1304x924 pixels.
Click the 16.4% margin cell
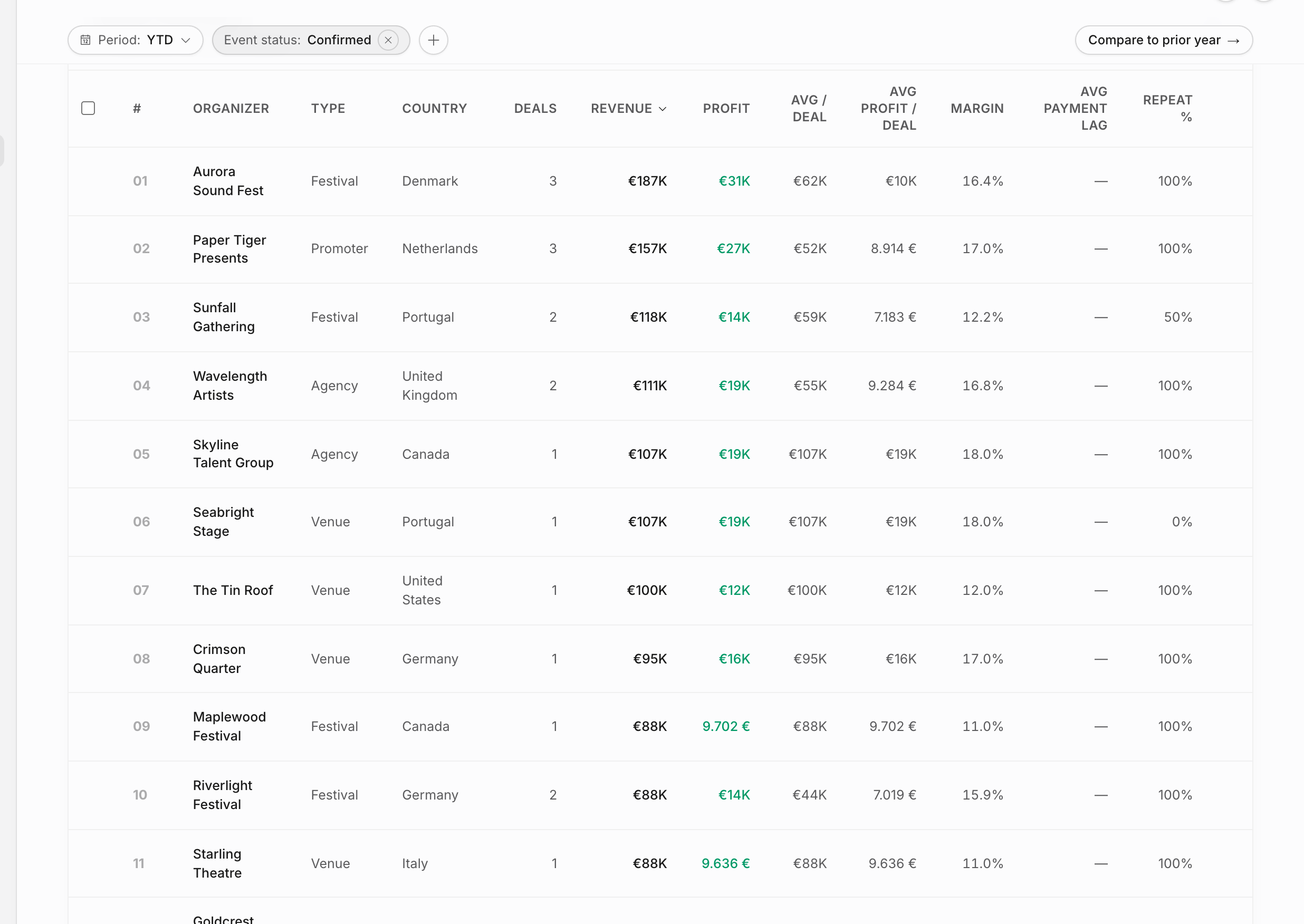(x=983, y=181)
